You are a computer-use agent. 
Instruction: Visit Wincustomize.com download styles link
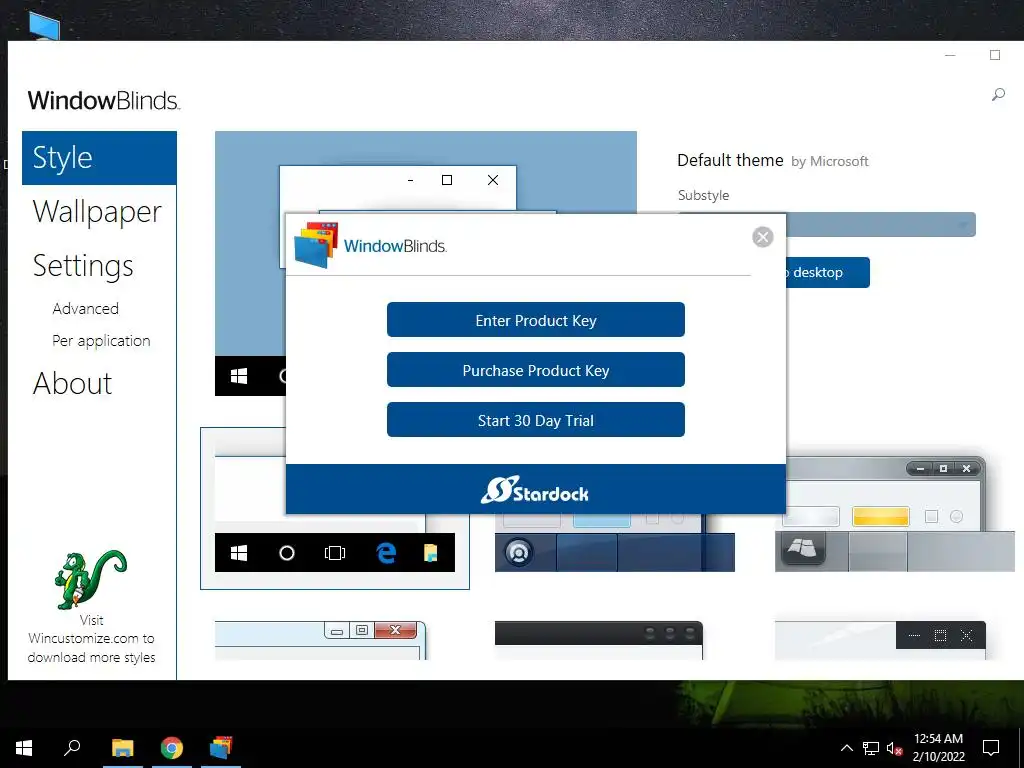[91, 639]
